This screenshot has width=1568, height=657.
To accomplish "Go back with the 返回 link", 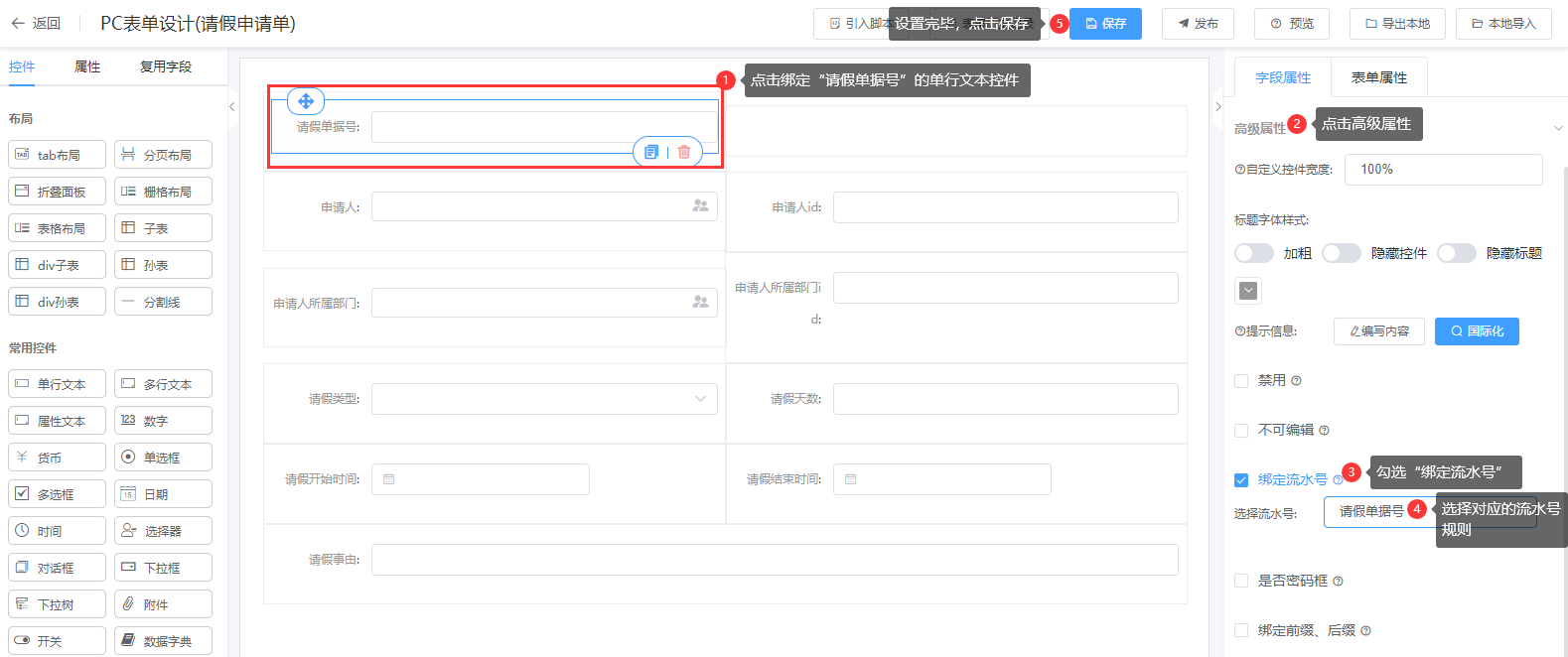I will coord(36,23).
